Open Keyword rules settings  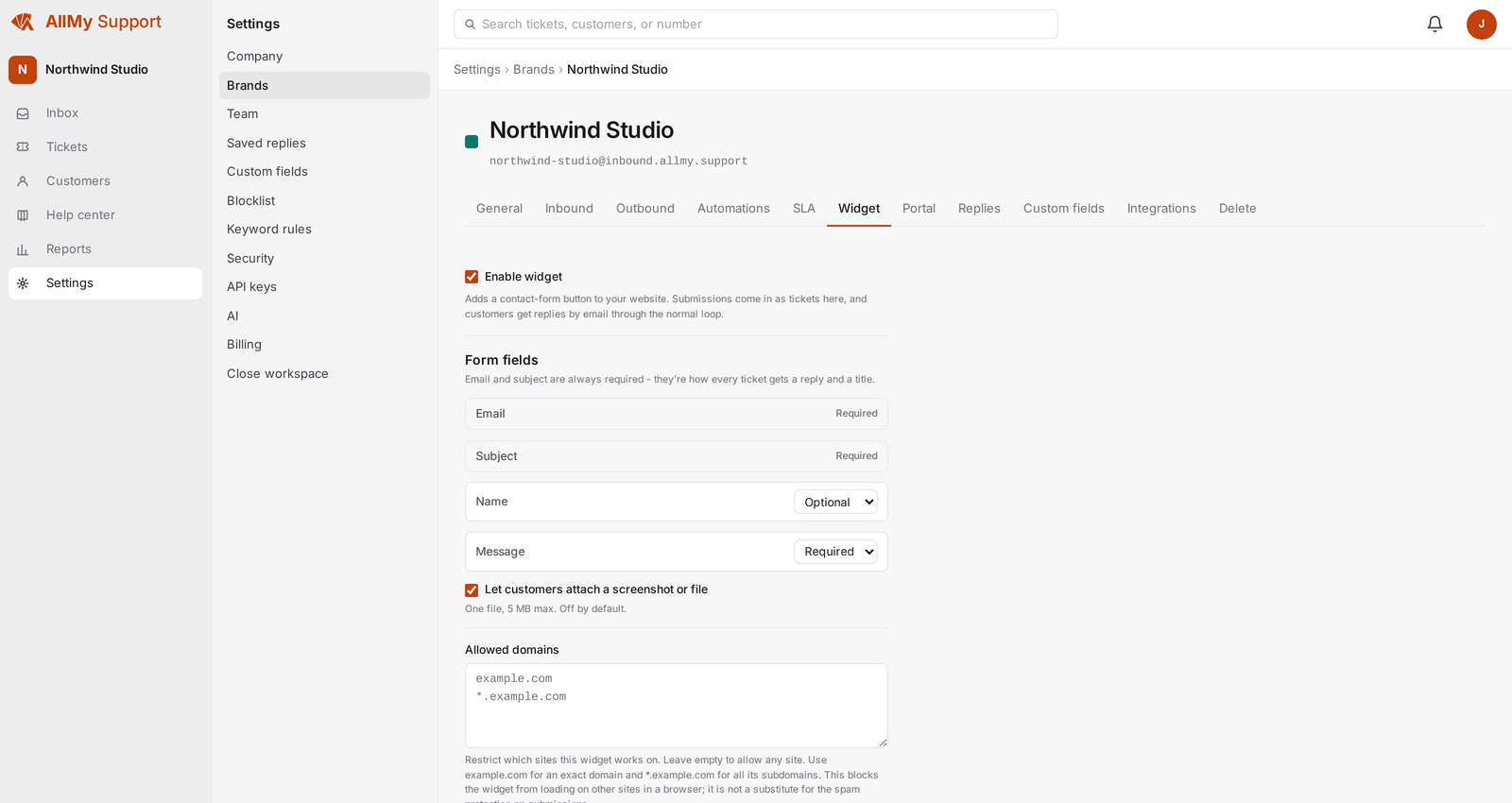[x=324, y=230]
